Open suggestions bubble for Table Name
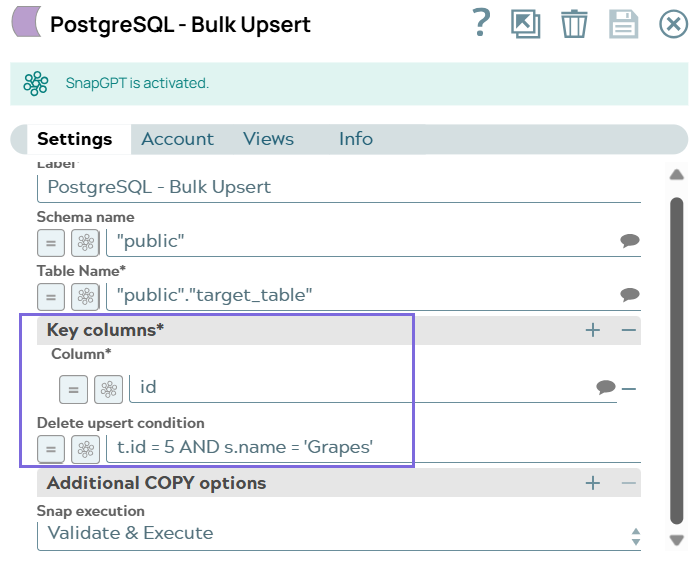The image size is (698, 582). point(630,295)
